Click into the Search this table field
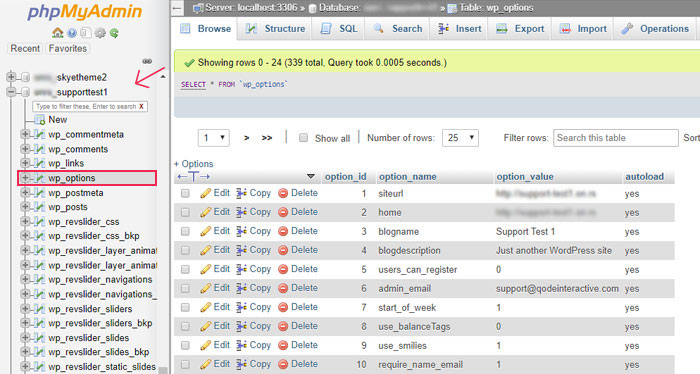This screenshot has width=700, height=374. point(616,138)
